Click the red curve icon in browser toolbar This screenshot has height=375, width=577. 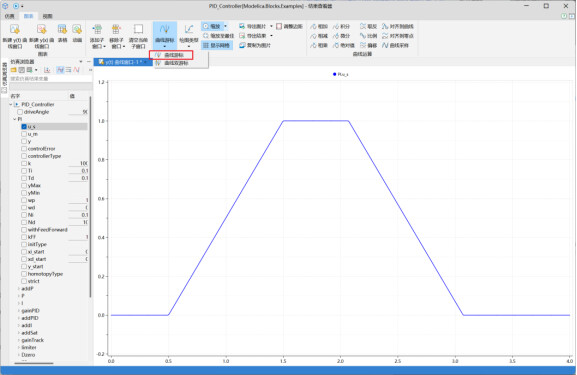click(77, 70)
